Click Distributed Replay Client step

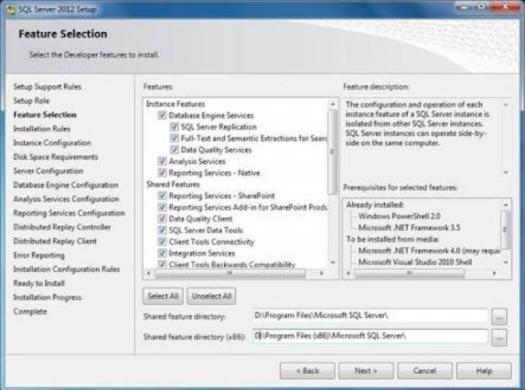point(55,241)
